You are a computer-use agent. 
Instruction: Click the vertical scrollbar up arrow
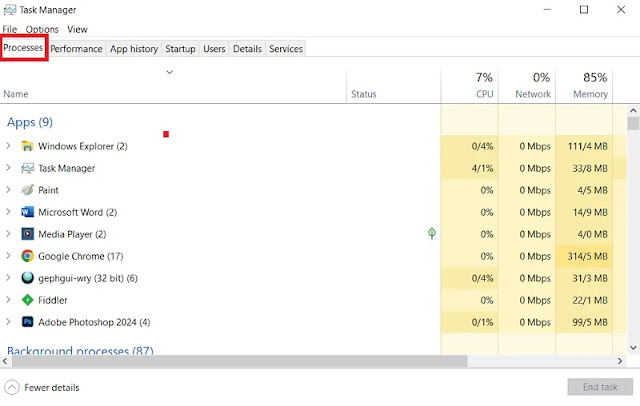coord(633,111)
